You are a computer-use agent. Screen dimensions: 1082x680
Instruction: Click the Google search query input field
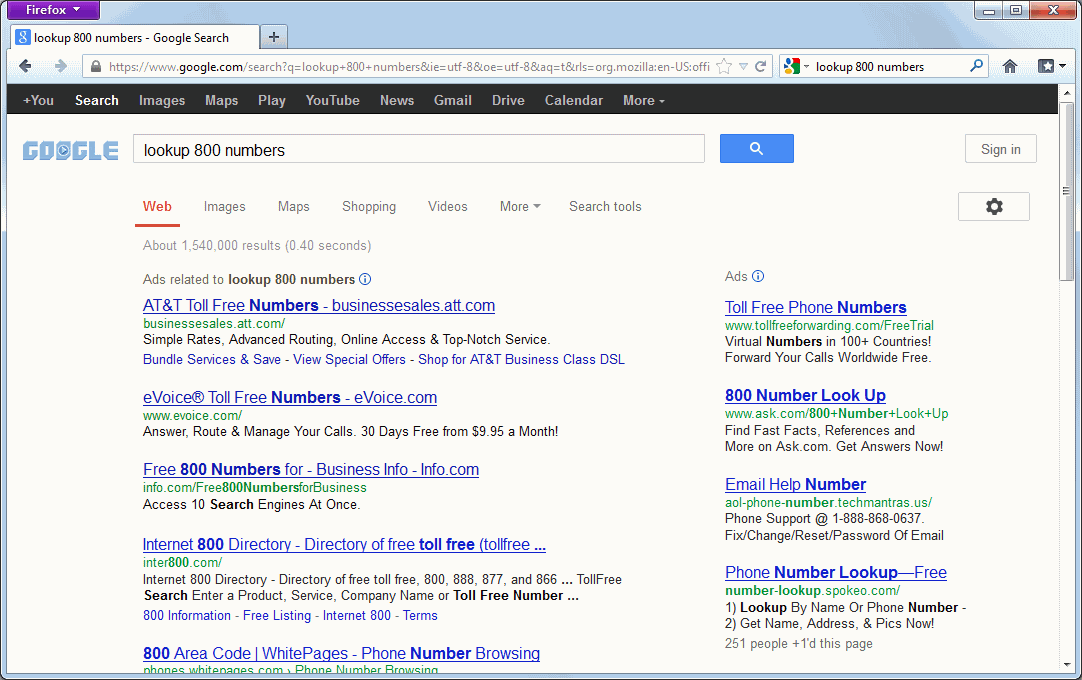(x=419, y=149)
